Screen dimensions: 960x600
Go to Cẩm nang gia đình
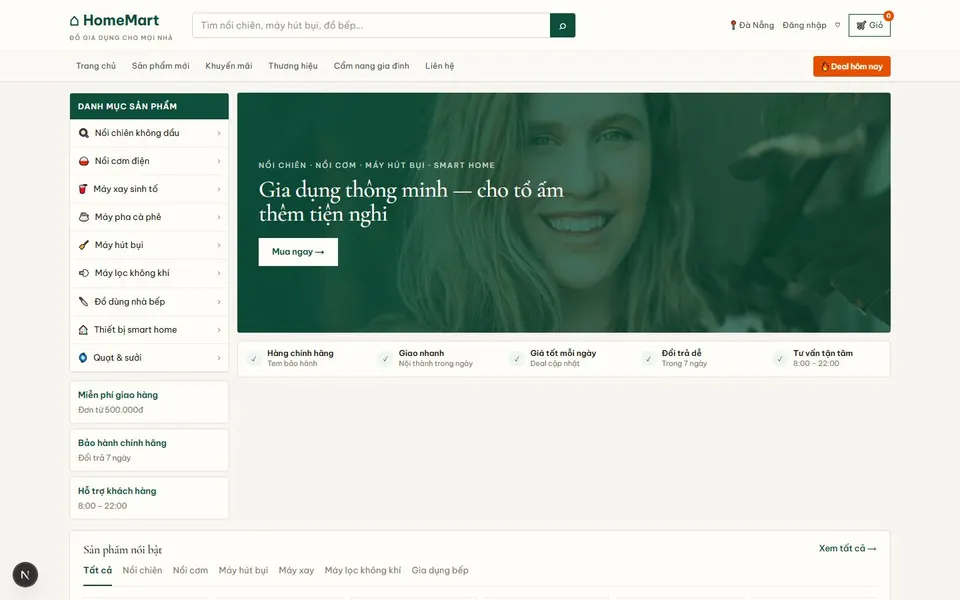point(371,66)
